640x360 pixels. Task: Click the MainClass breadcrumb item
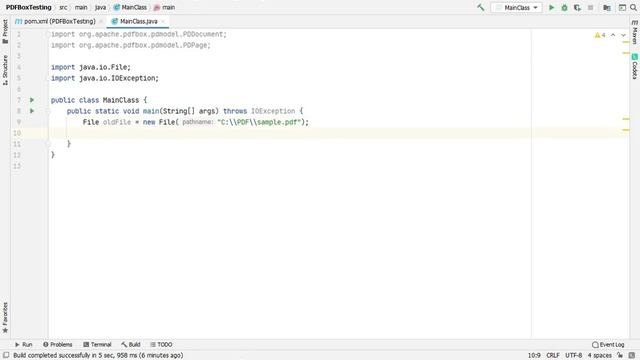tap(130, 7)
